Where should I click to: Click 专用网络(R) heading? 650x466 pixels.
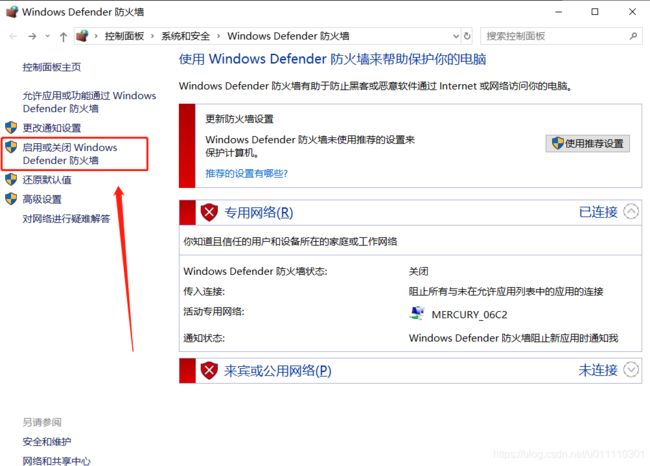coord(259,213)
